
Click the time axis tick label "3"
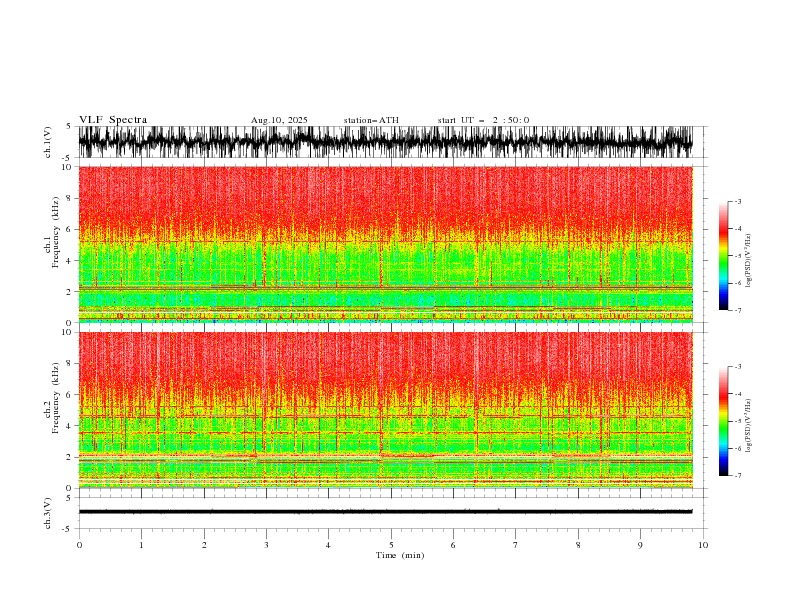(x=266, y=545)
